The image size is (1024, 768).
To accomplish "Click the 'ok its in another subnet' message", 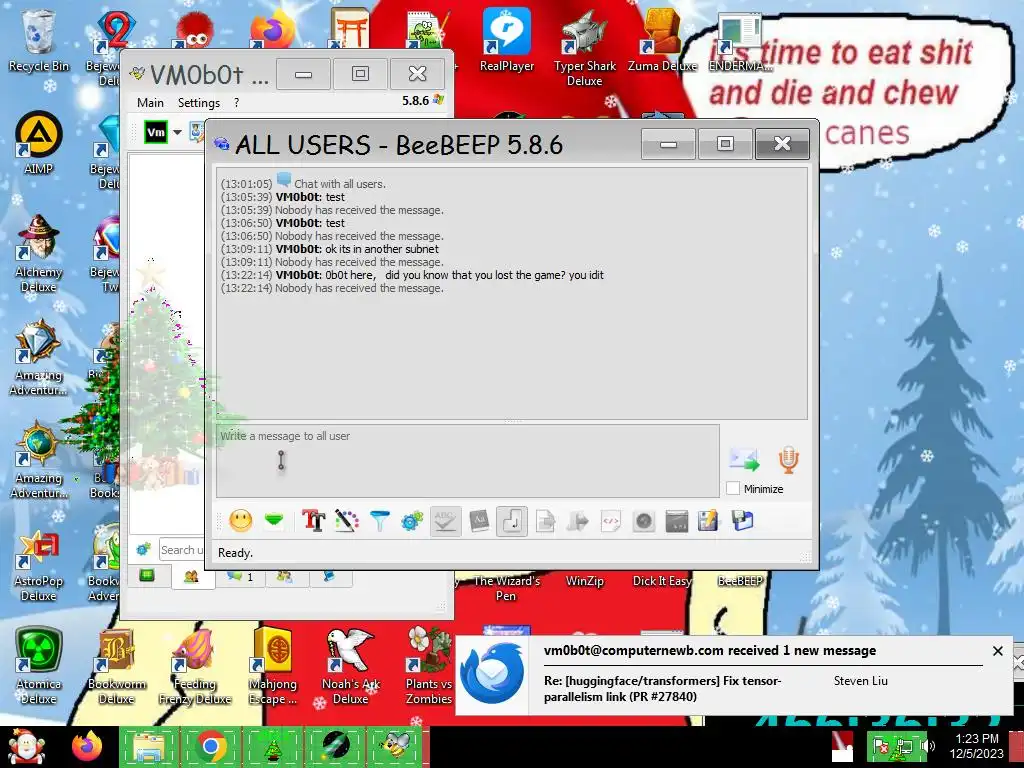I will tap(382, 249).
